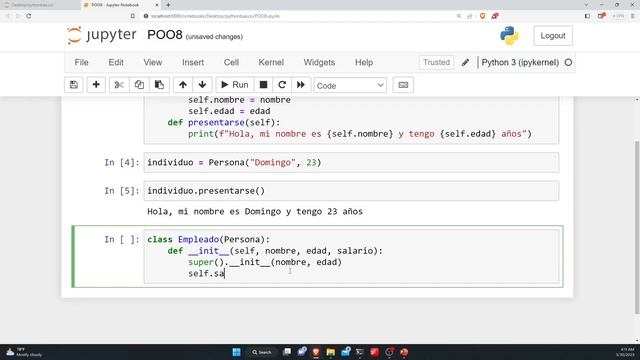Click the output text Hola, mi nombre es Domingo
Screen dimensions: 640x360
click(x=255, y=211)
